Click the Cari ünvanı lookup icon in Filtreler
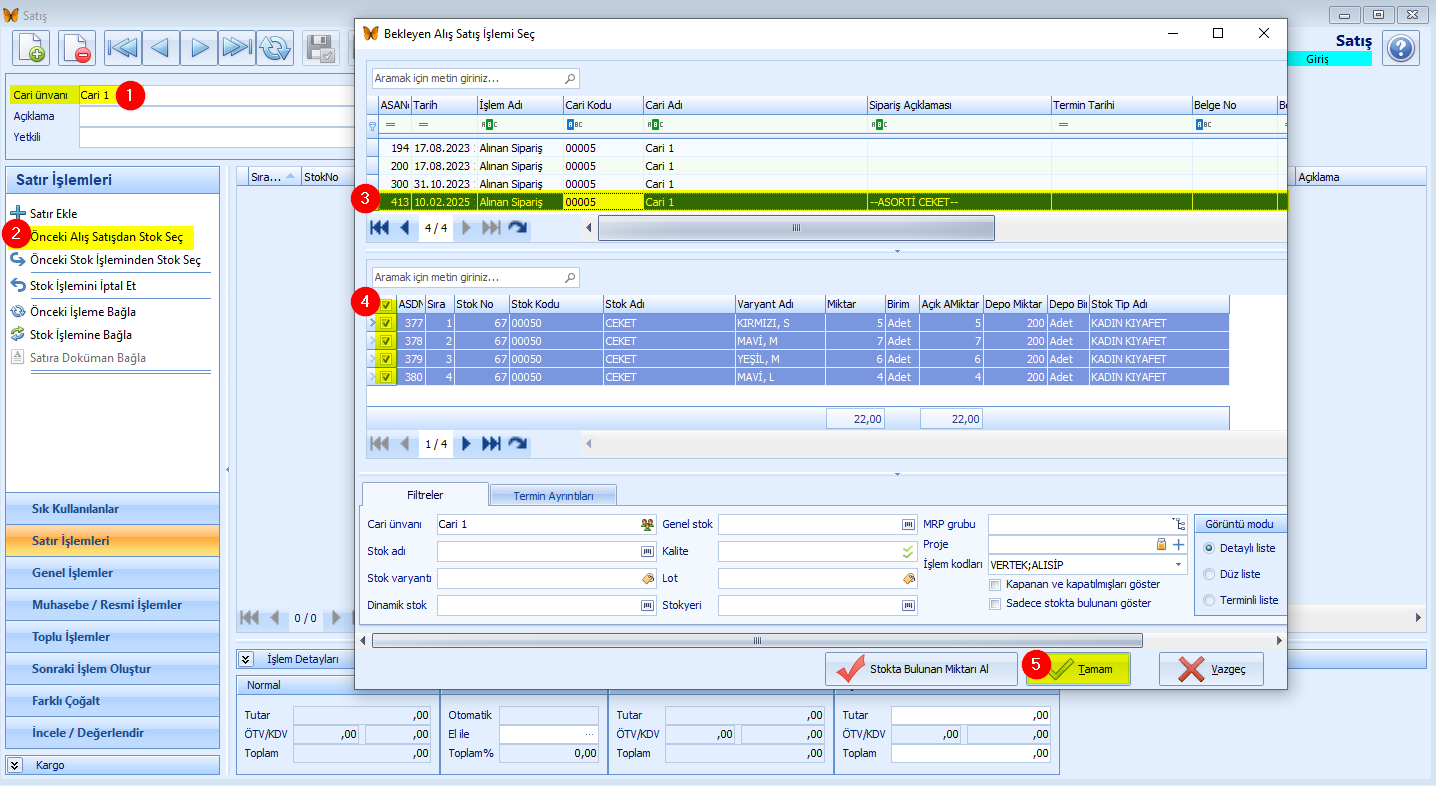 pyautogui.click(x=647, y=524)
